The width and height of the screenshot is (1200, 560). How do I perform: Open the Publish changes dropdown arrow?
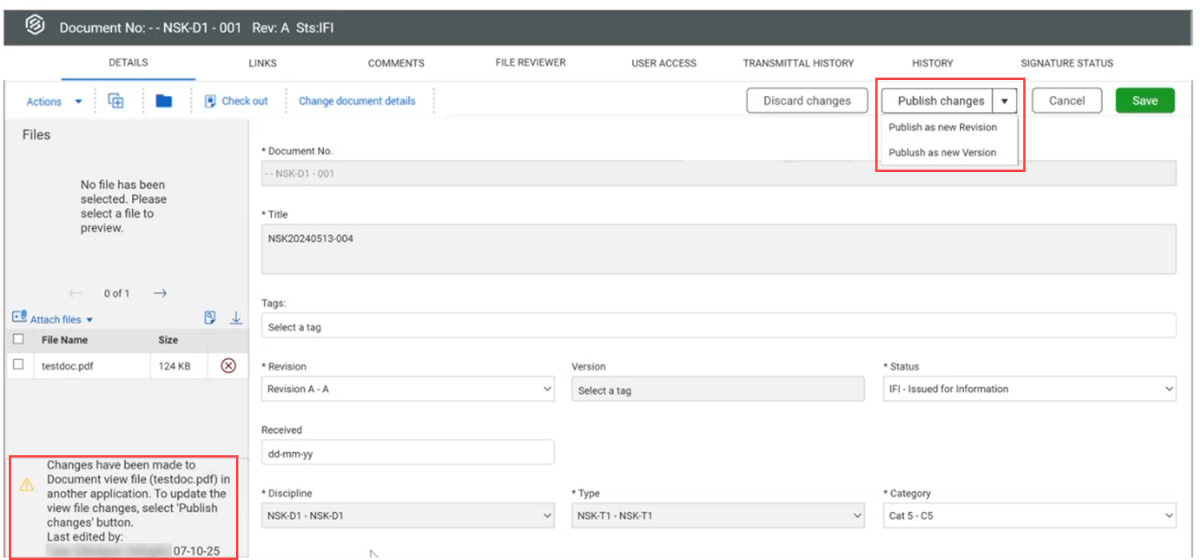click(x=1005, y=101)
